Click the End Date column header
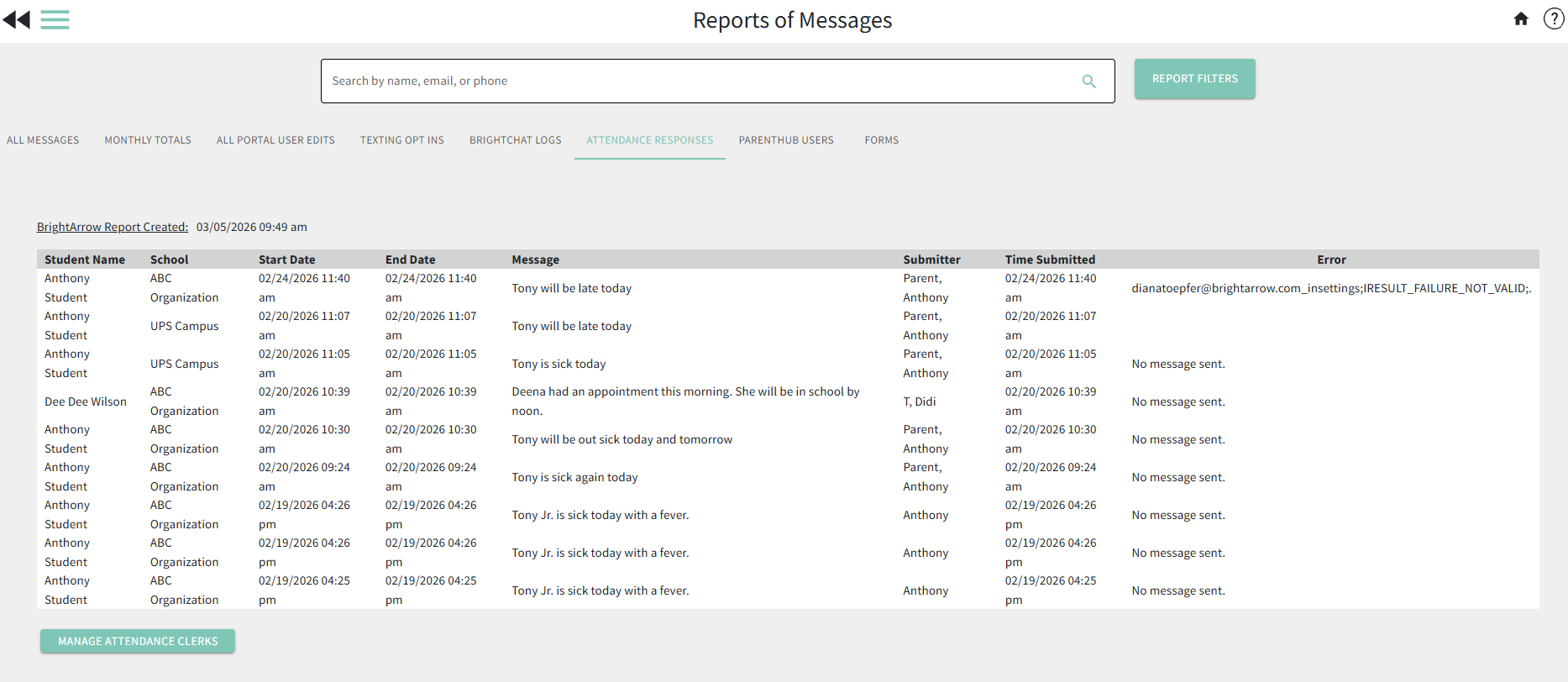 pyautogui.click(x=411, y=260)
